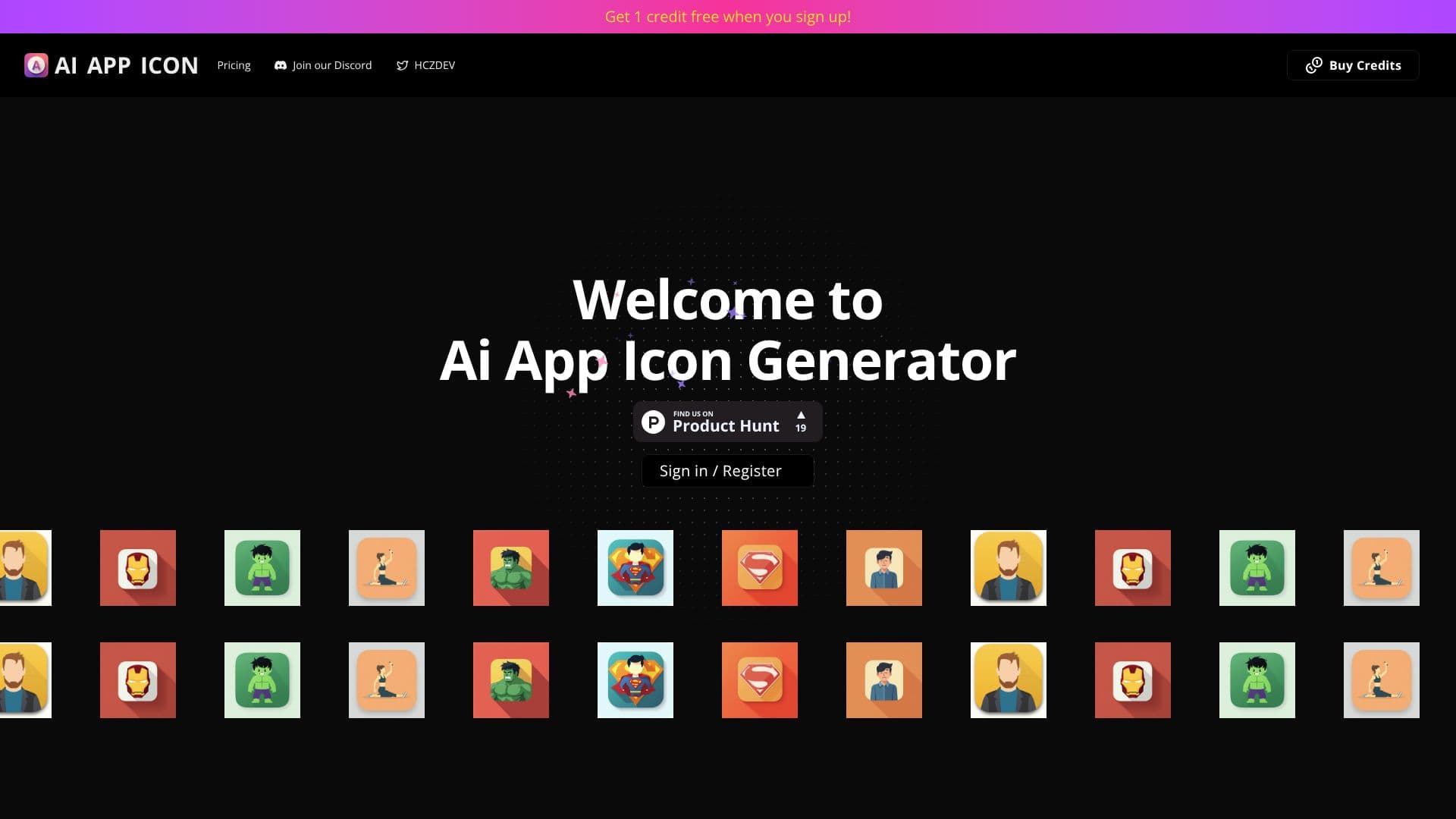This screenshot has width=1456, height=819.
Task: Click the free credit sign-up banner
Action: pos(728,17)
